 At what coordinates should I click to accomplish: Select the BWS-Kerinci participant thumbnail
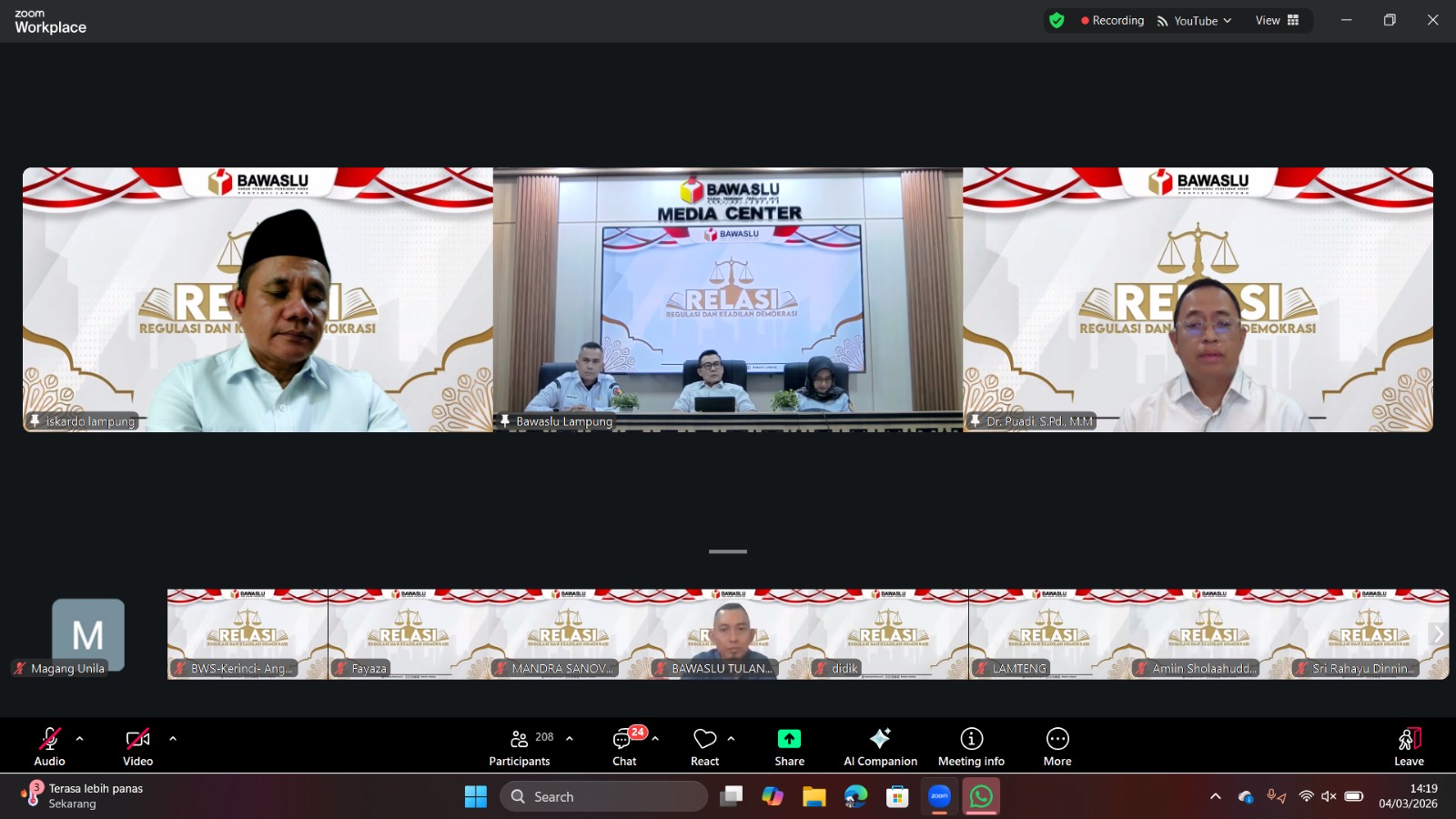(x=248, y=634)
